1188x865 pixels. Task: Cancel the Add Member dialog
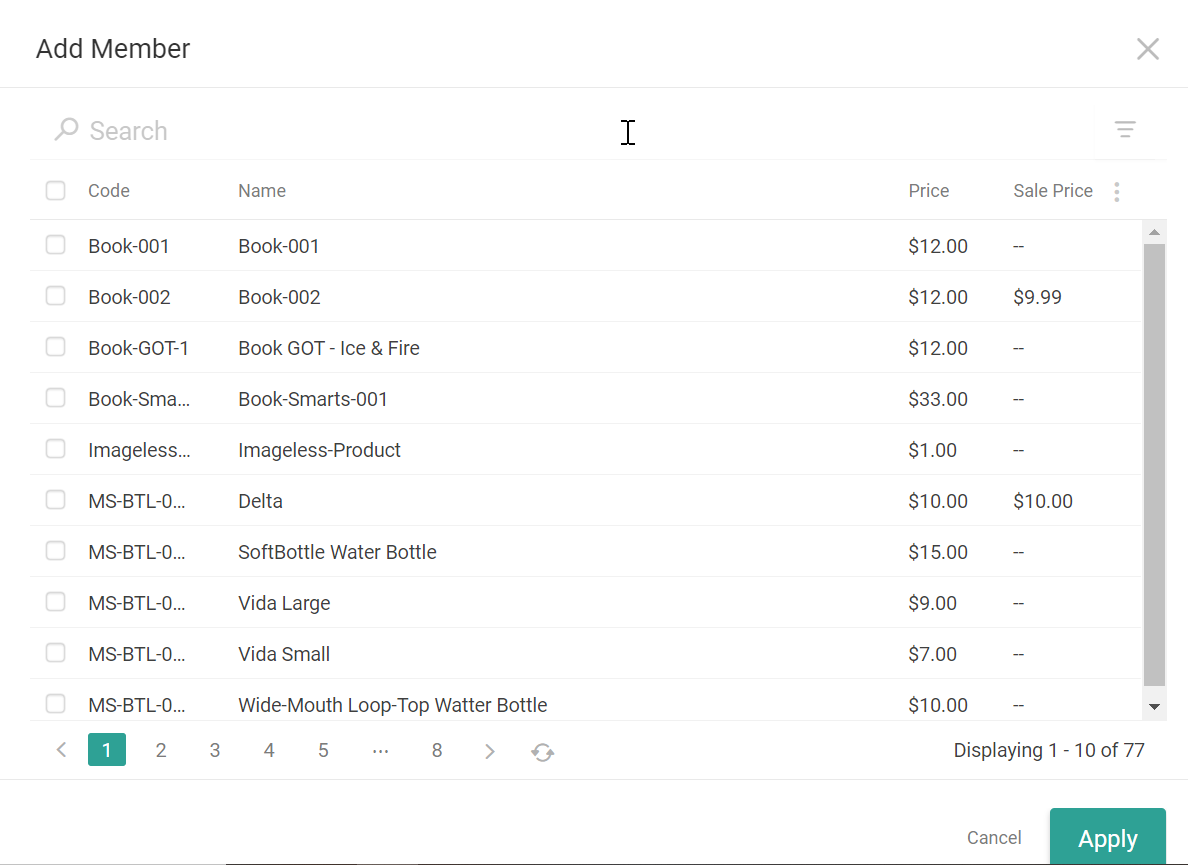coord(994,838)
